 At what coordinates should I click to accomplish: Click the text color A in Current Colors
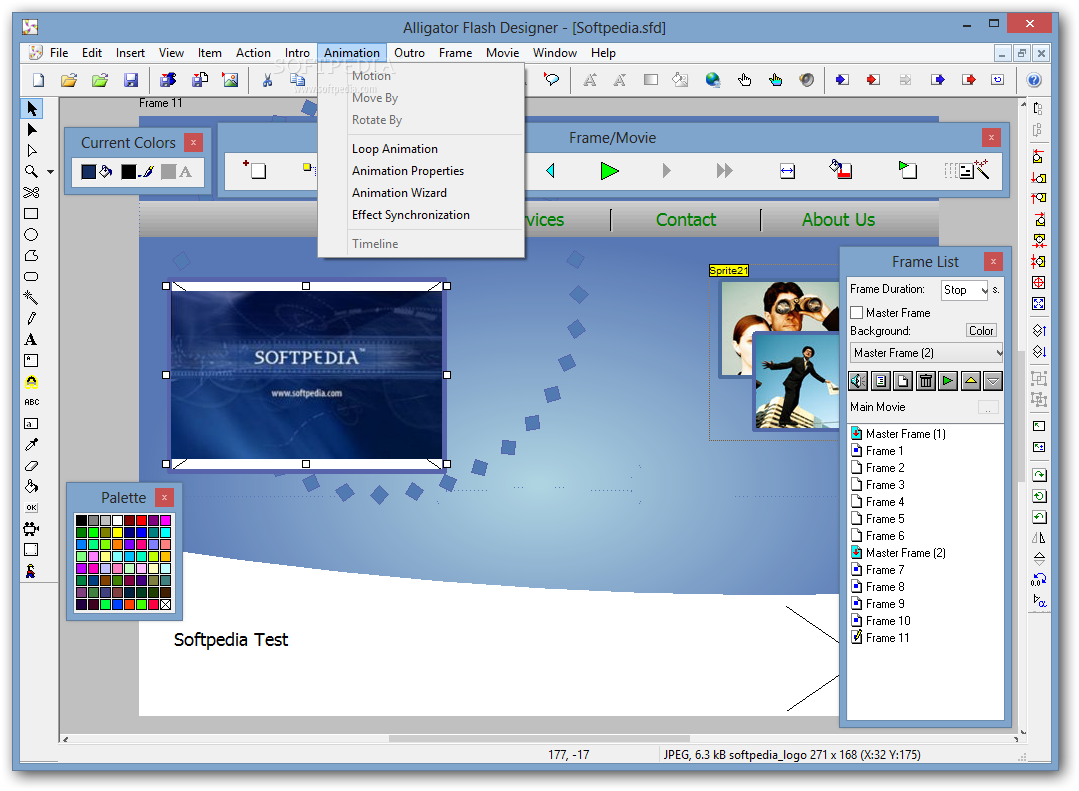pos(186,171)
